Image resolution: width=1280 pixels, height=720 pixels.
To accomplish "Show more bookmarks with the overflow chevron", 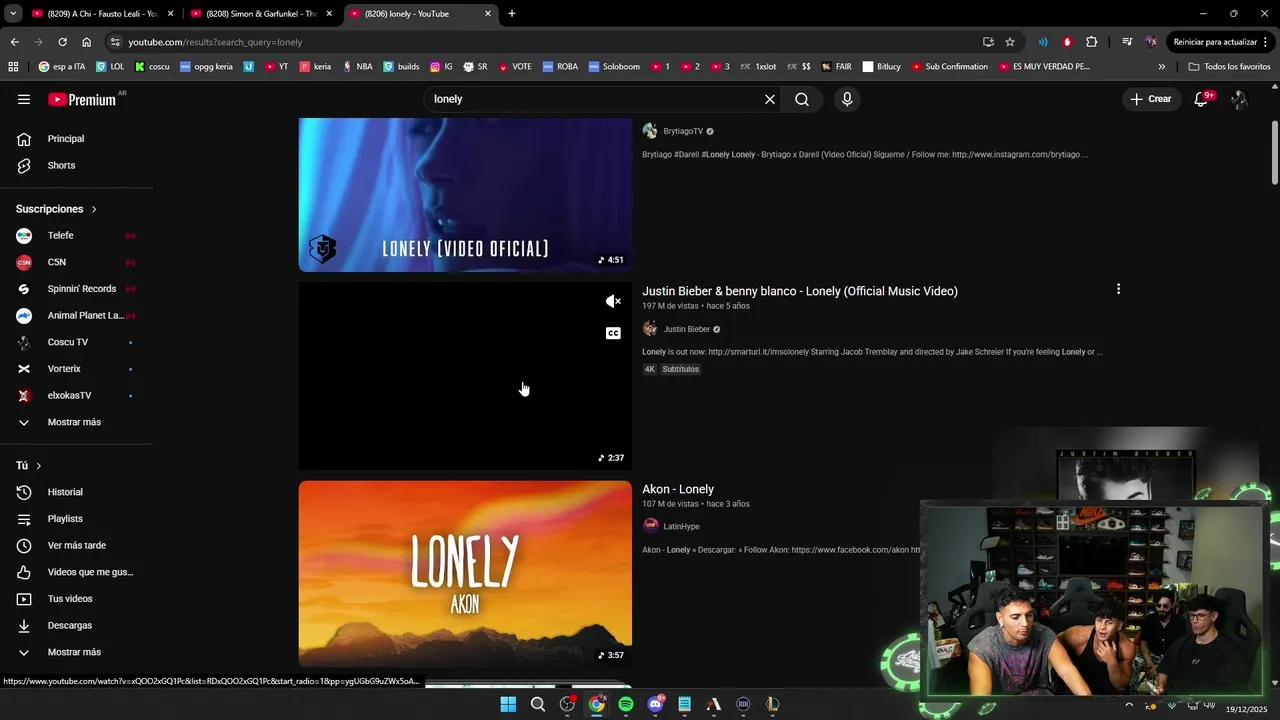I will (1162, 67).
